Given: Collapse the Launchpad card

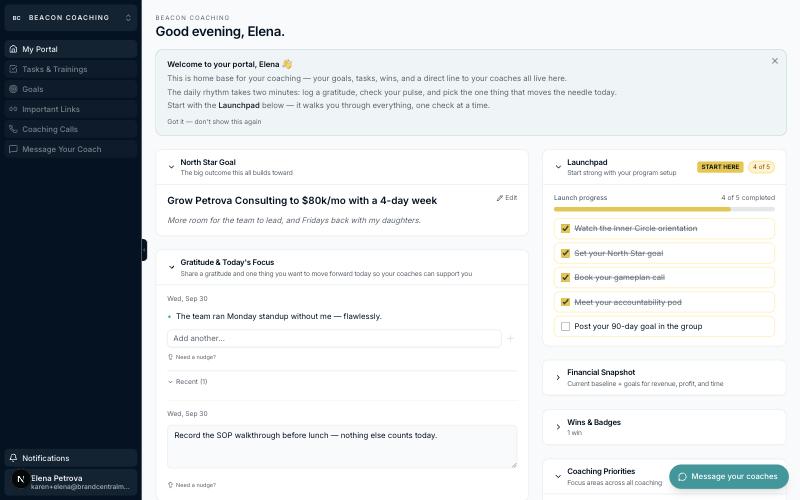Looking at the screenshot, I should (x=558, y=167).
